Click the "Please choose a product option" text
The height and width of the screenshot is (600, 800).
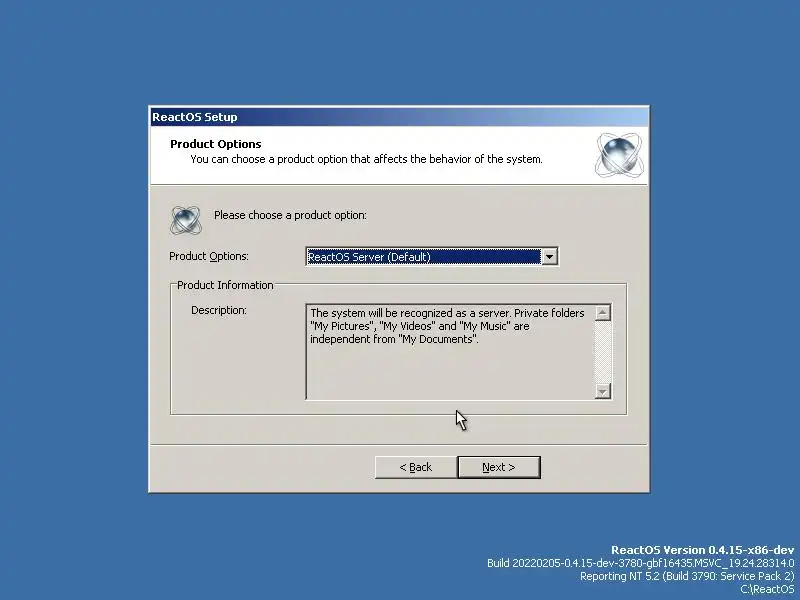pos(290,215)
